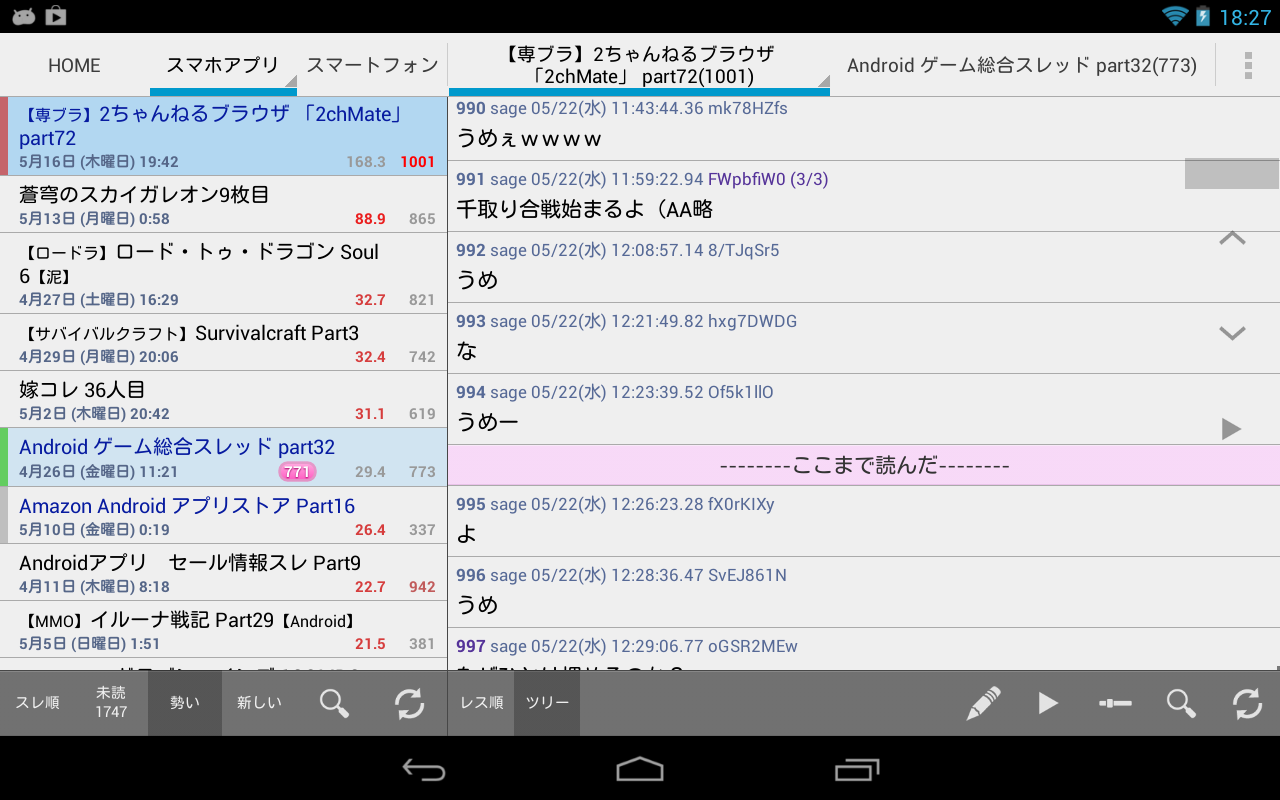Switch to the スマートフォン board tab
The height and width of the screenshot is (800, 1280).
point(371,64)
